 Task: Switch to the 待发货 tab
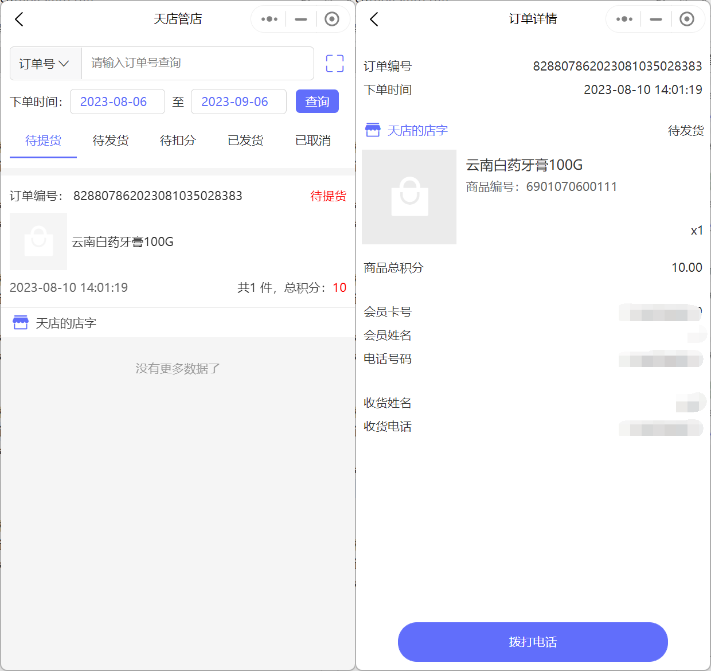pos(110,141)
